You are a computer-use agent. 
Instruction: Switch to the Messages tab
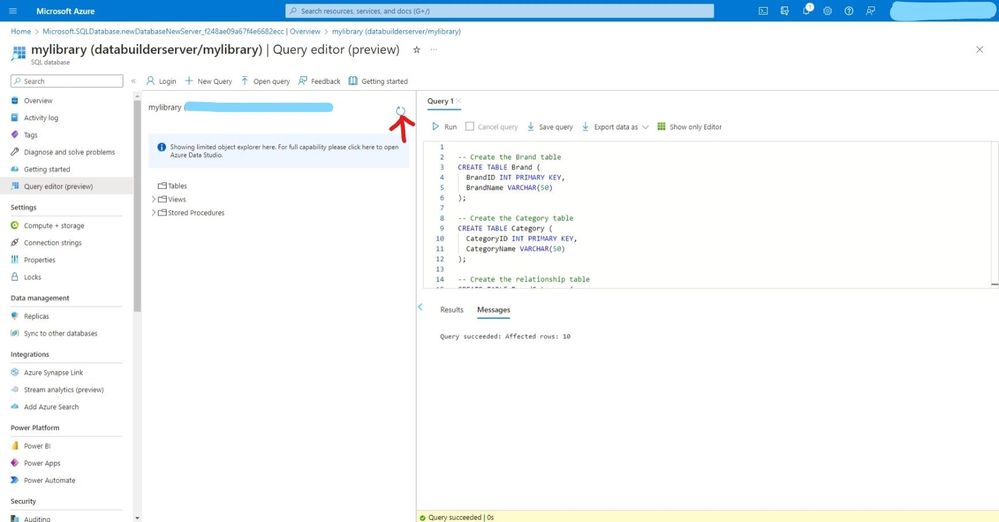click(x=494, y=310)
